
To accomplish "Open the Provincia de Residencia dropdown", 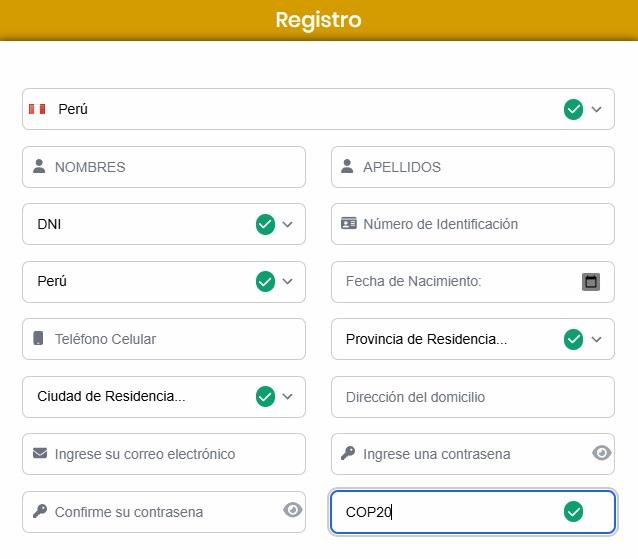I will (x=597, y=339).
